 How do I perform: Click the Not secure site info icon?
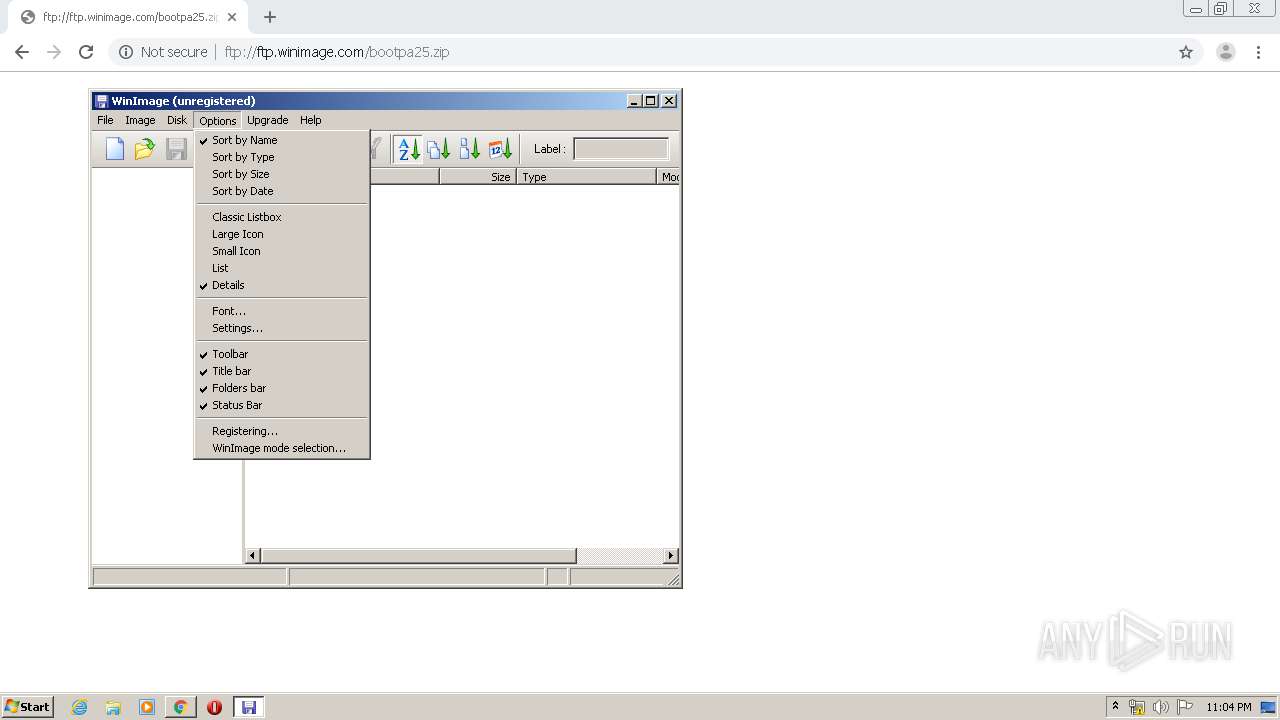click(x=126, y=52)
